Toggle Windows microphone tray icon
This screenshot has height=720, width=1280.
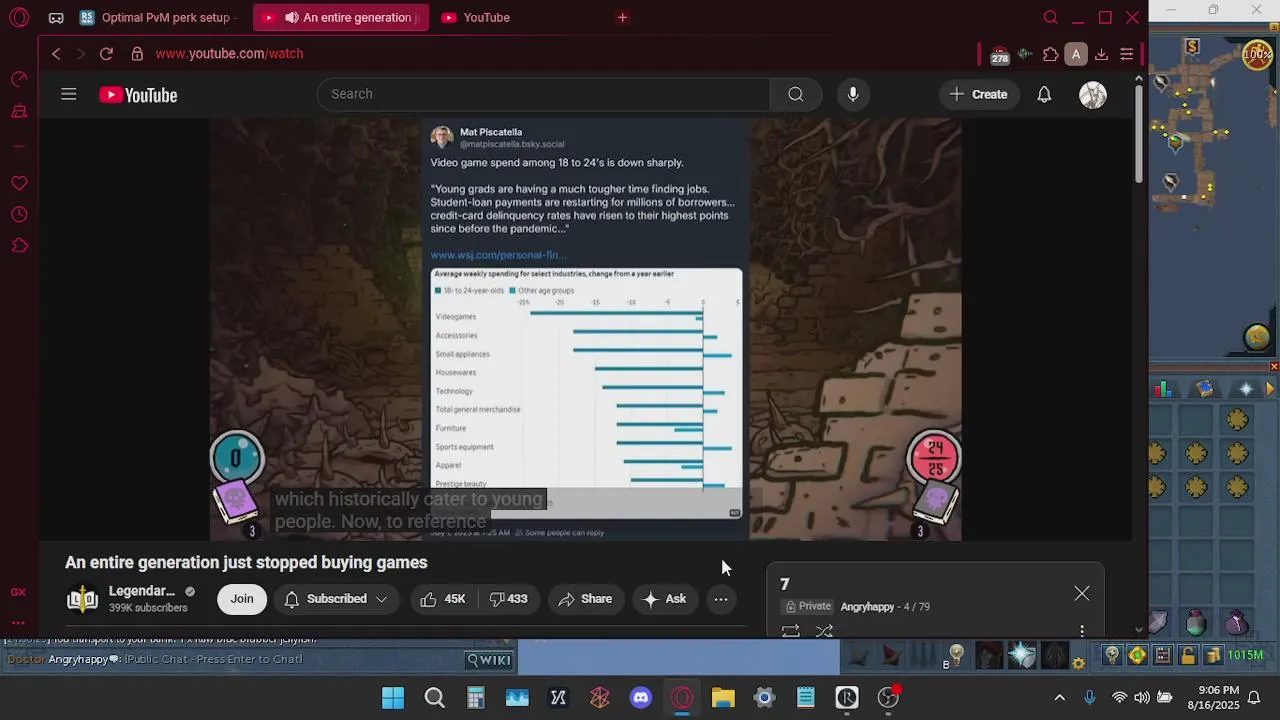click(1090, 698)
